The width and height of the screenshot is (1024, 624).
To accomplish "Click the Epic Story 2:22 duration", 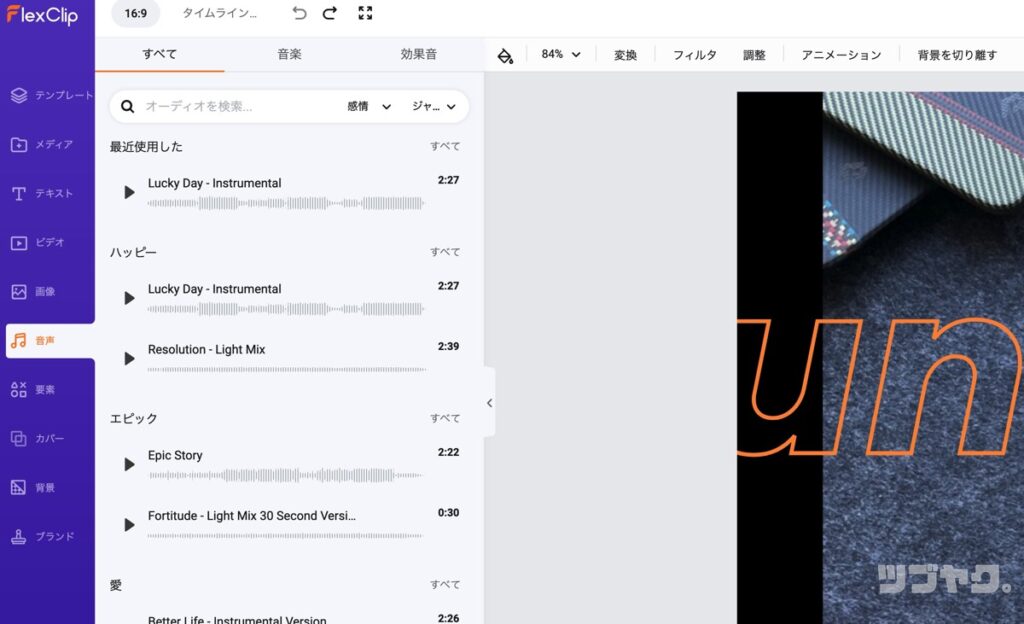I will [x=448, y=452].
